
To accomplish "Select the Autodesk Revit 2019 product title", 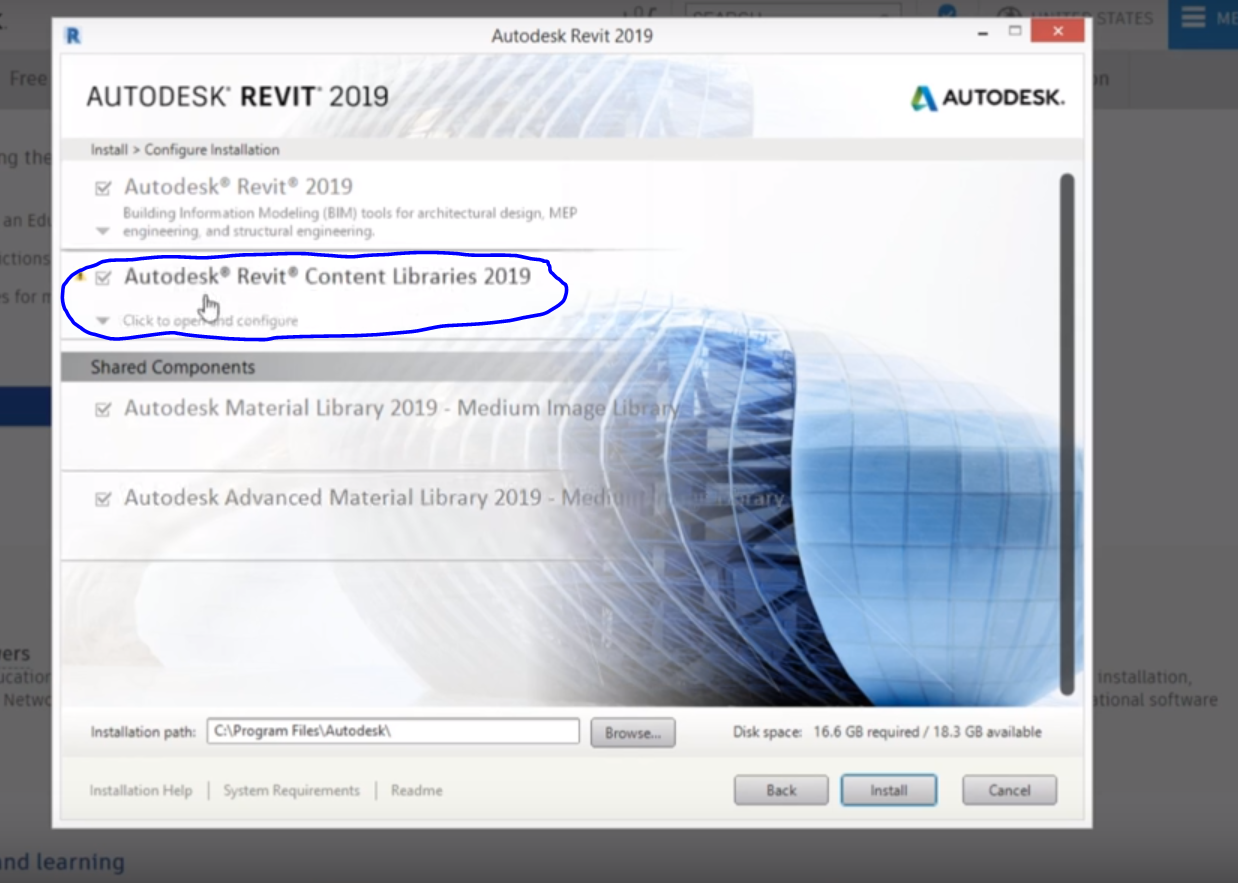I will tap(238, 187).
